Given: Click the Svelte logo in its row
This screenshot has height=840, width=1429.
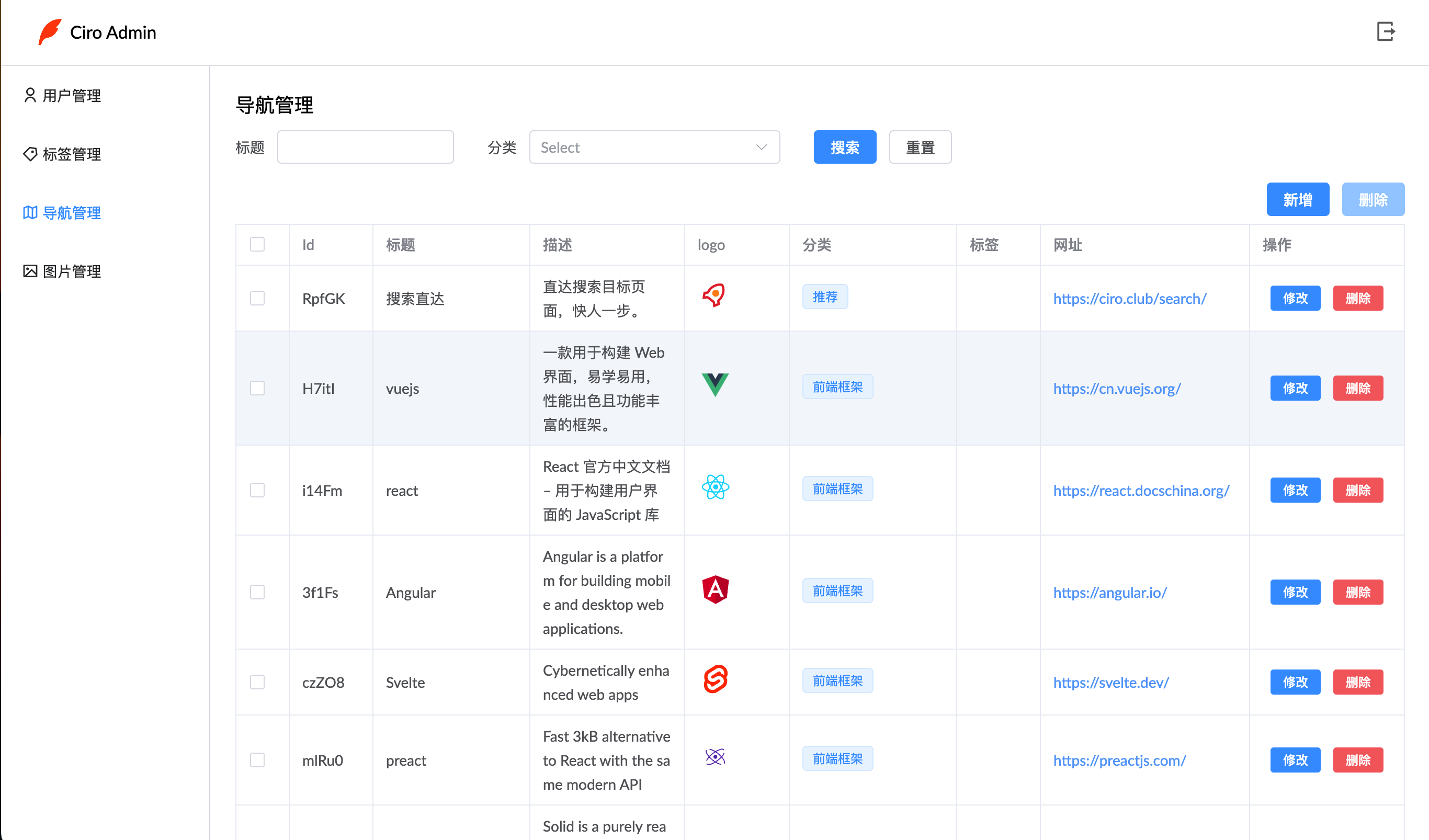Looking at the screenshot, I should point(715,679).
